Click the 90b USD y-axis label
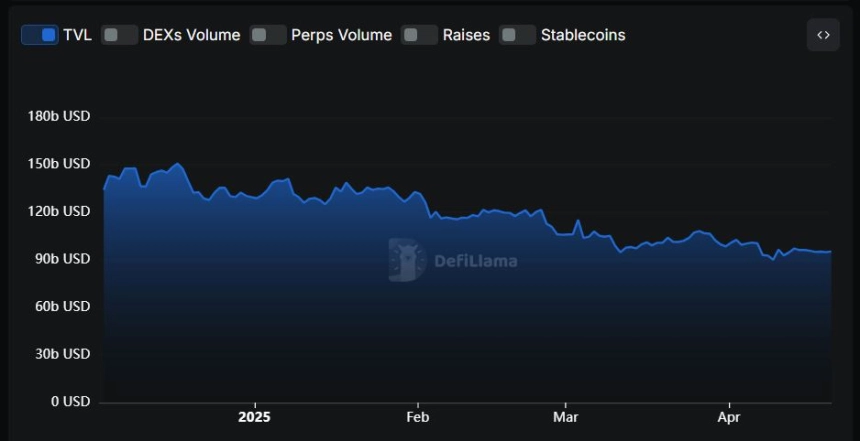This screenshot has width=860, height=441. (x=63, y=258)
